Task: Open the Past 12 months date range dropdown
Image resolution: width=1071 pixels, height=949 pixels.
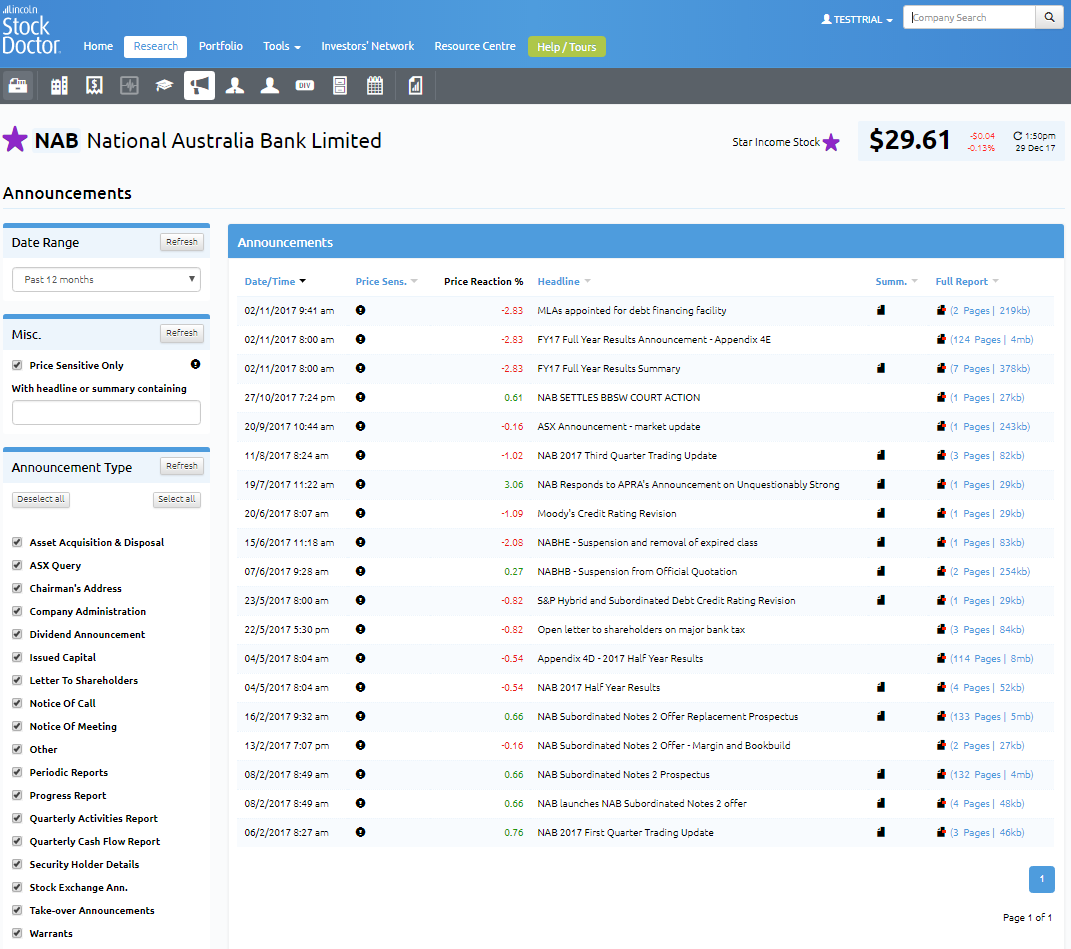Action: pyautogui.click(x=107, y=279)
